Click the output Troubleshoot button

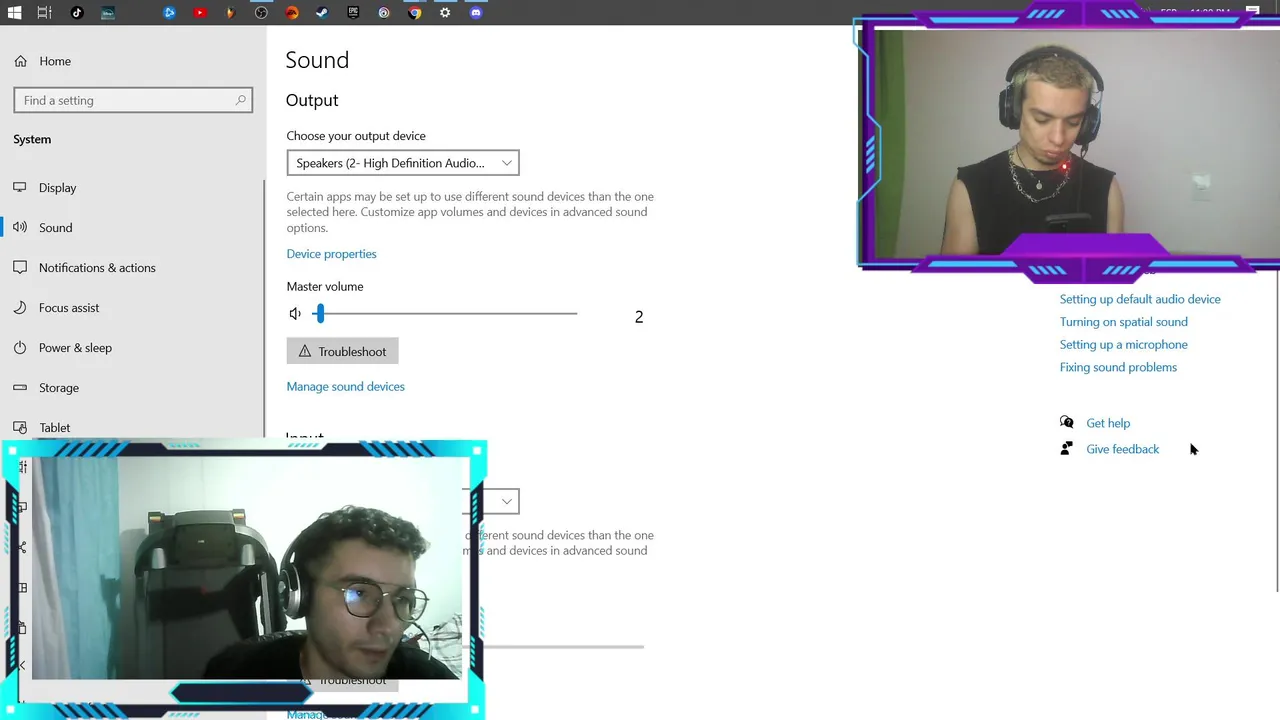pos(343,351)
